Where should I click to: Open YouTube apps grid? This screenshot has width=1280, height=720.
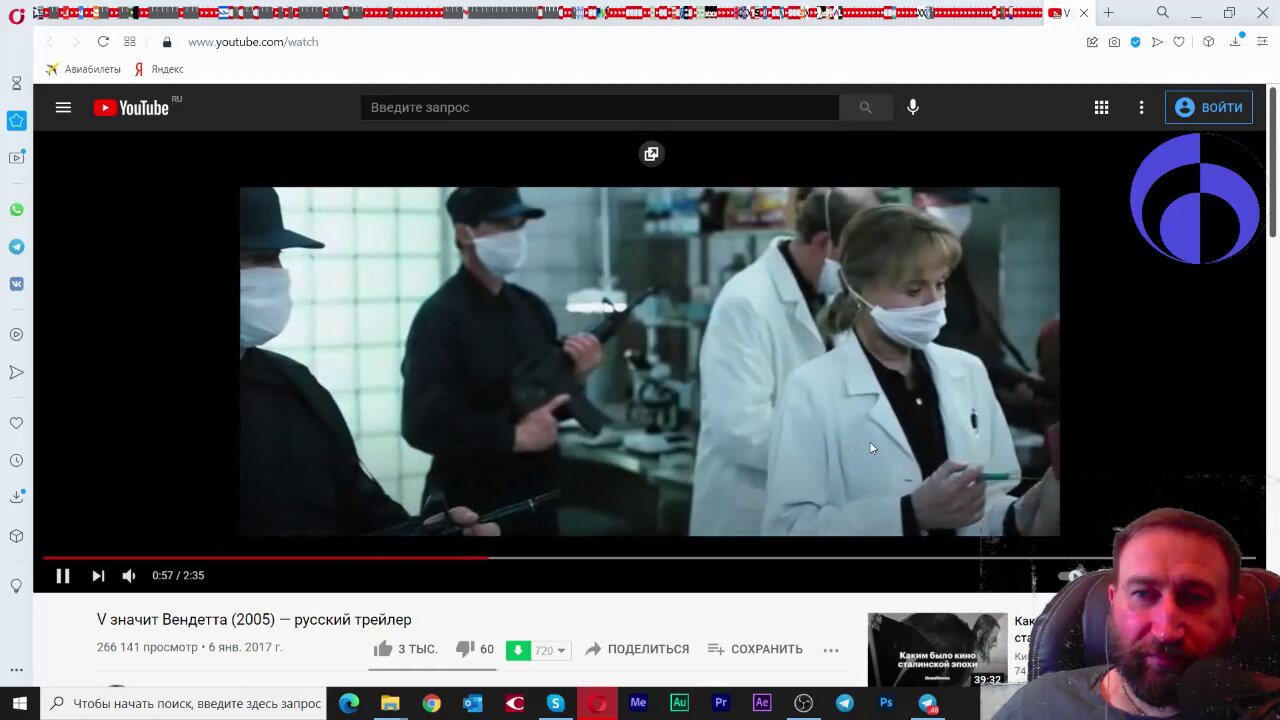click(1101, 107)
